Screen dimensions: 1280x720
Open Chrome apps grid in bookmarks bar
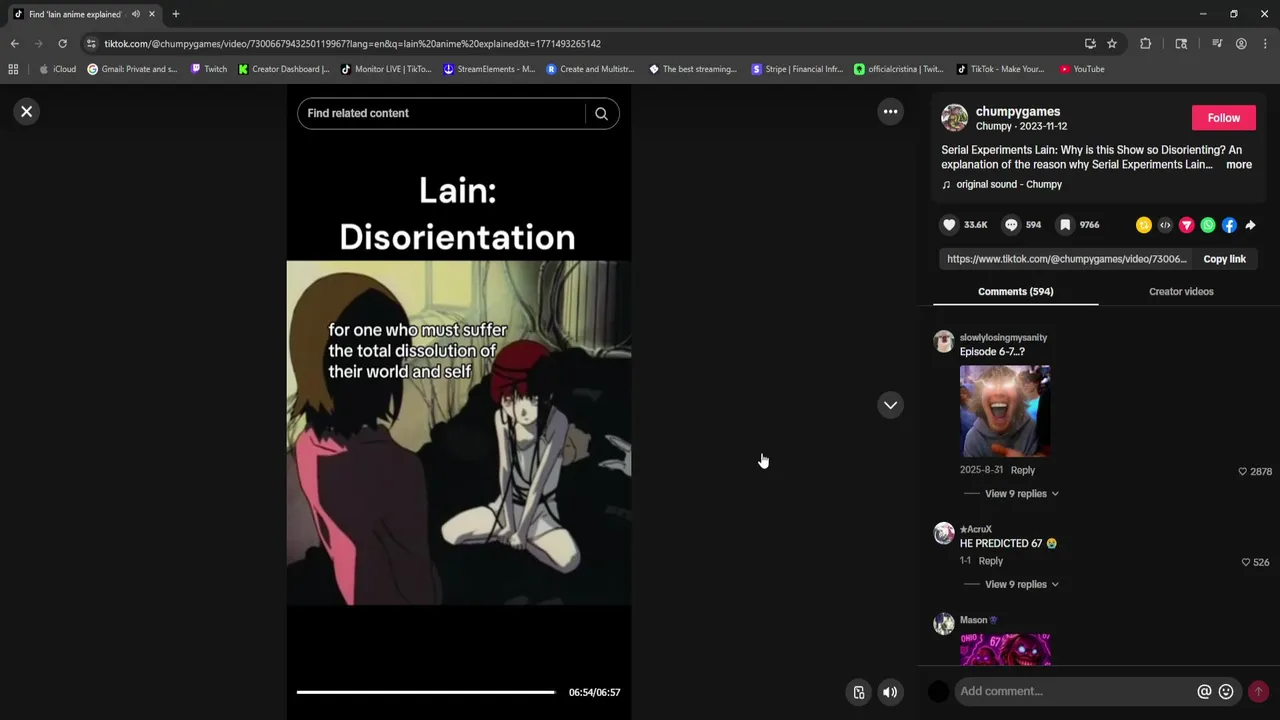click(13, 69)
